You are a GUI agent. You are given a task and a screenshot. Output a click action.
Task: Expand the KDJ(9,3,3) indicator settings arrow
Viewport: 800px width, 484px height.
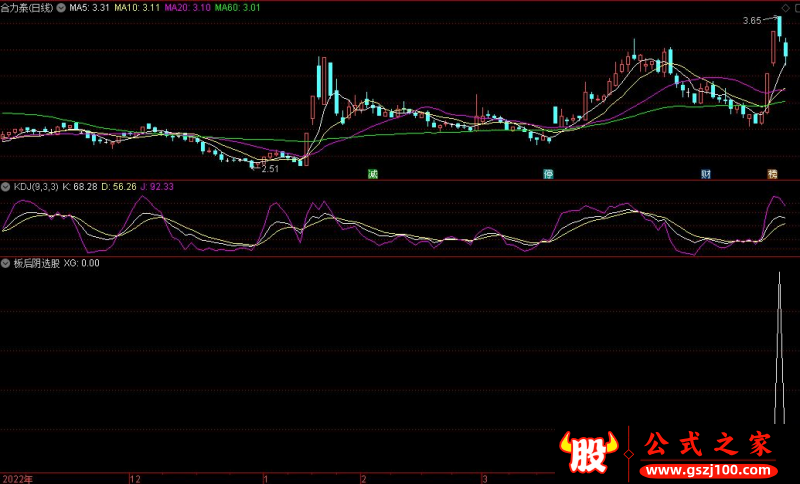click(6, 186)
